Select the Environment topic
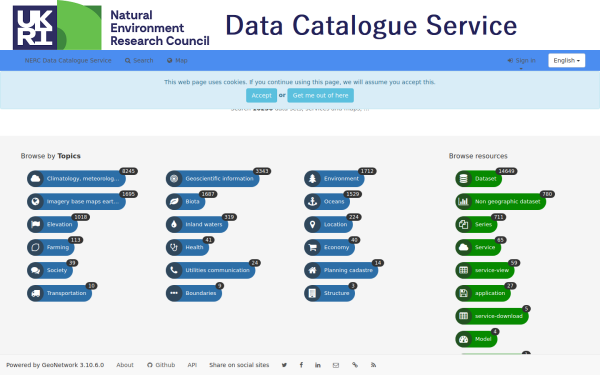Screen dimensions: 600x375 click(x=334, y=179)
